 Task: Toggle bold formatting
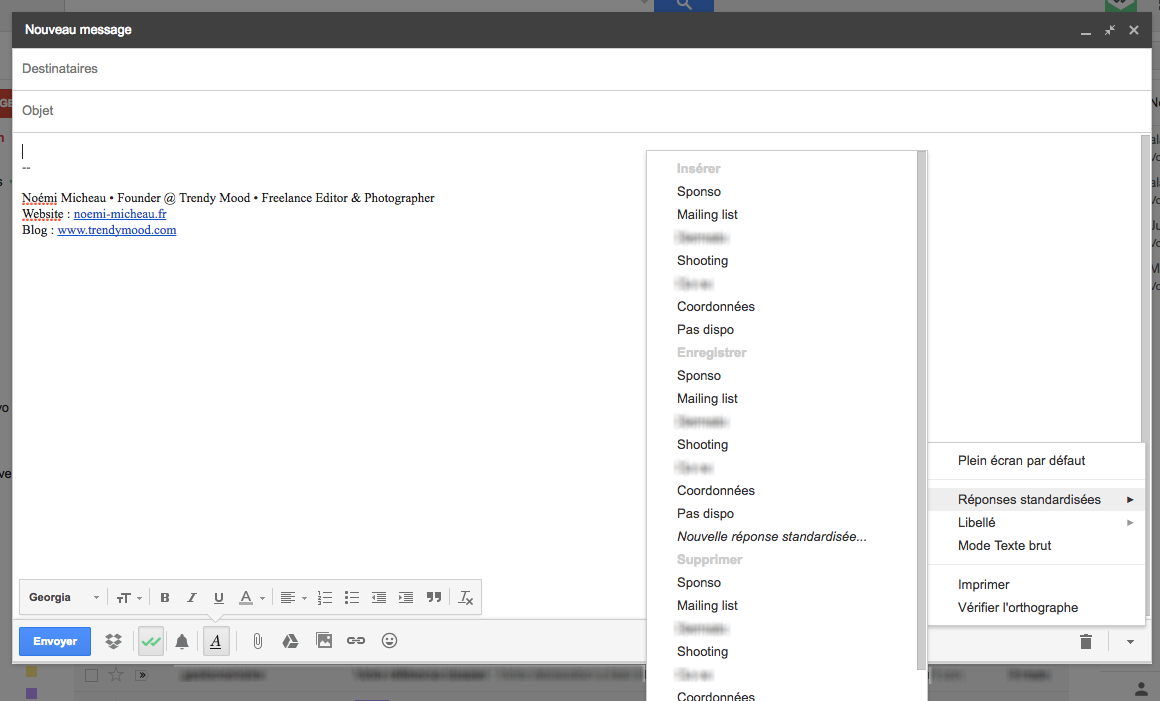[x=165, y=598]
